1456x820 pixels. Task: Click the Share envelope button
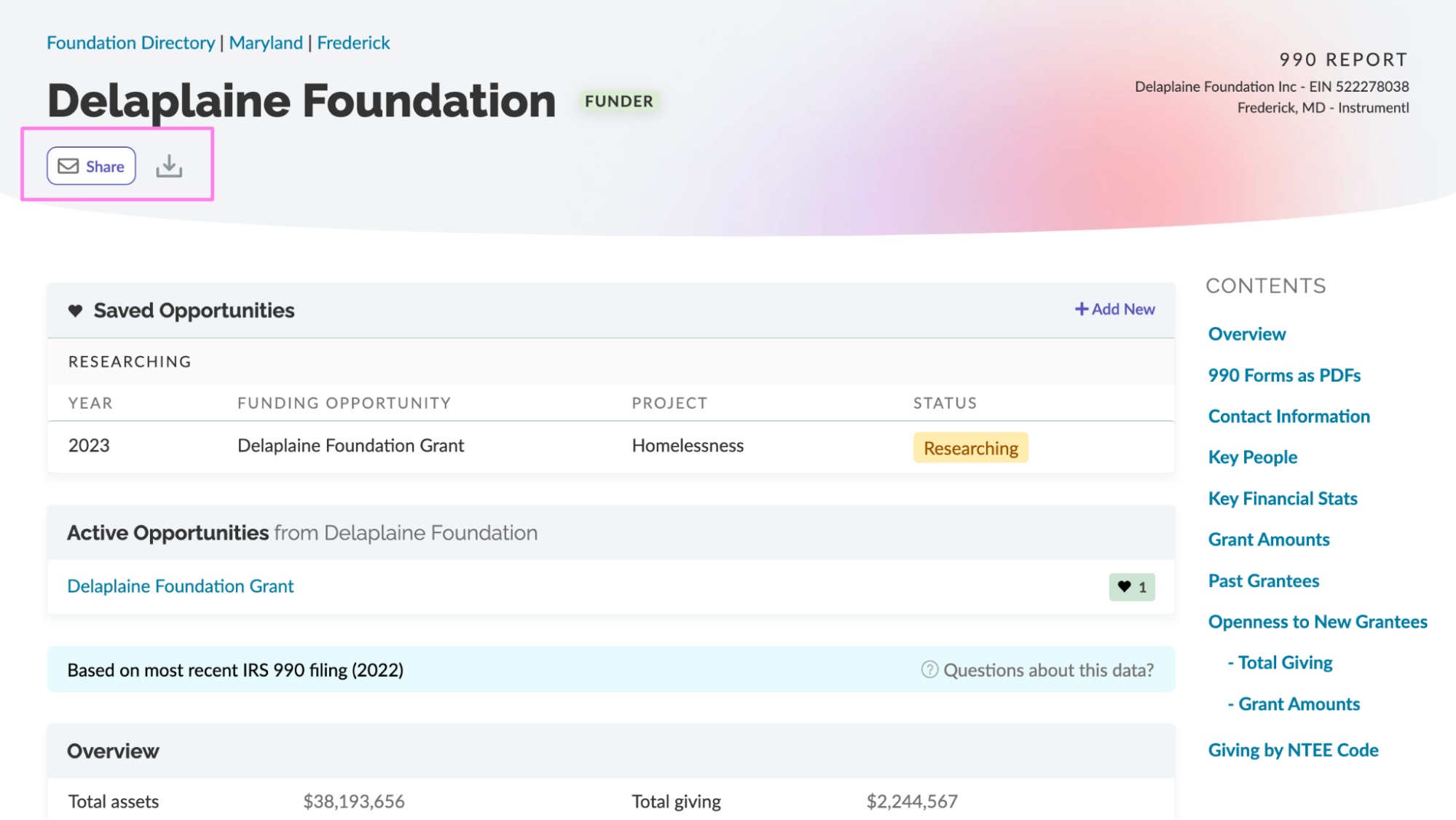coord(91,166)
